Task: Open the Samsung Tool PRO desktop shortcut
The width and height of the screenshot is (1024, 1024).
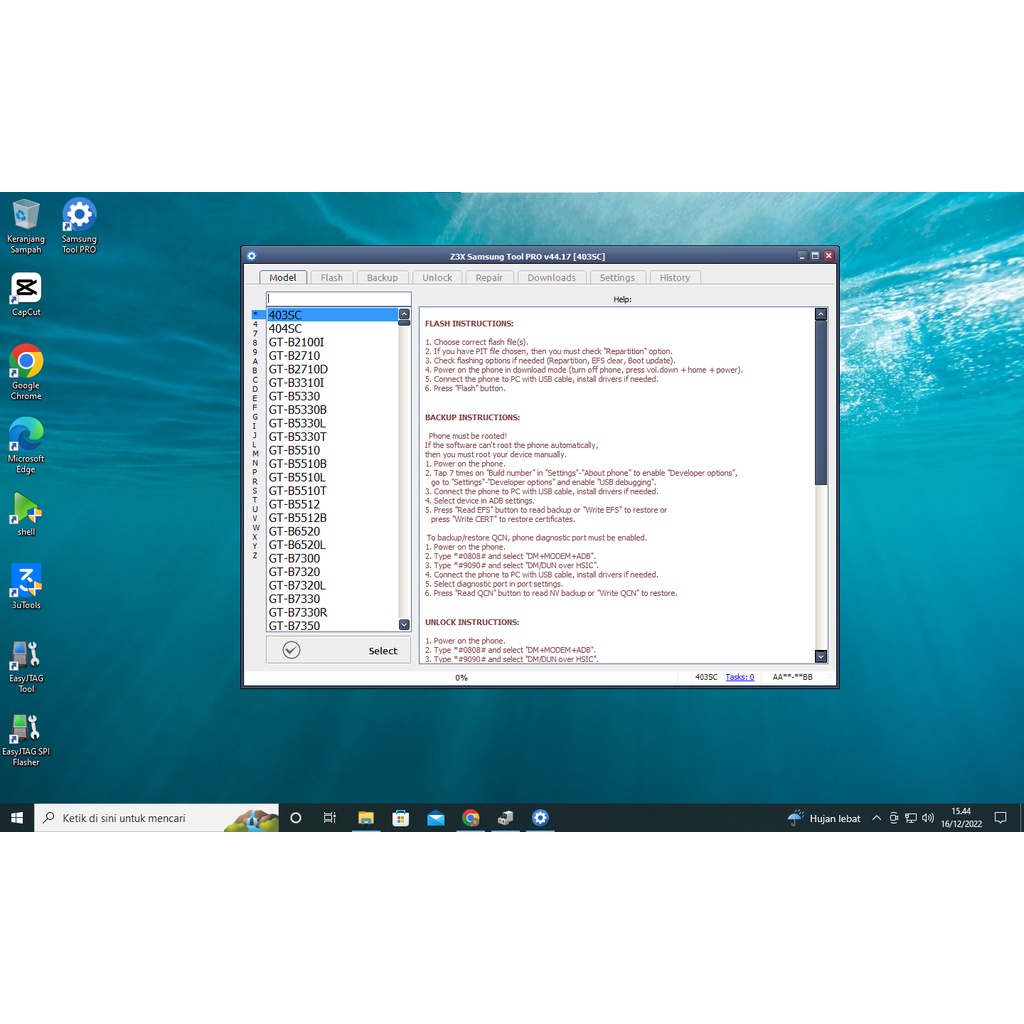Action: pos(79,226)
